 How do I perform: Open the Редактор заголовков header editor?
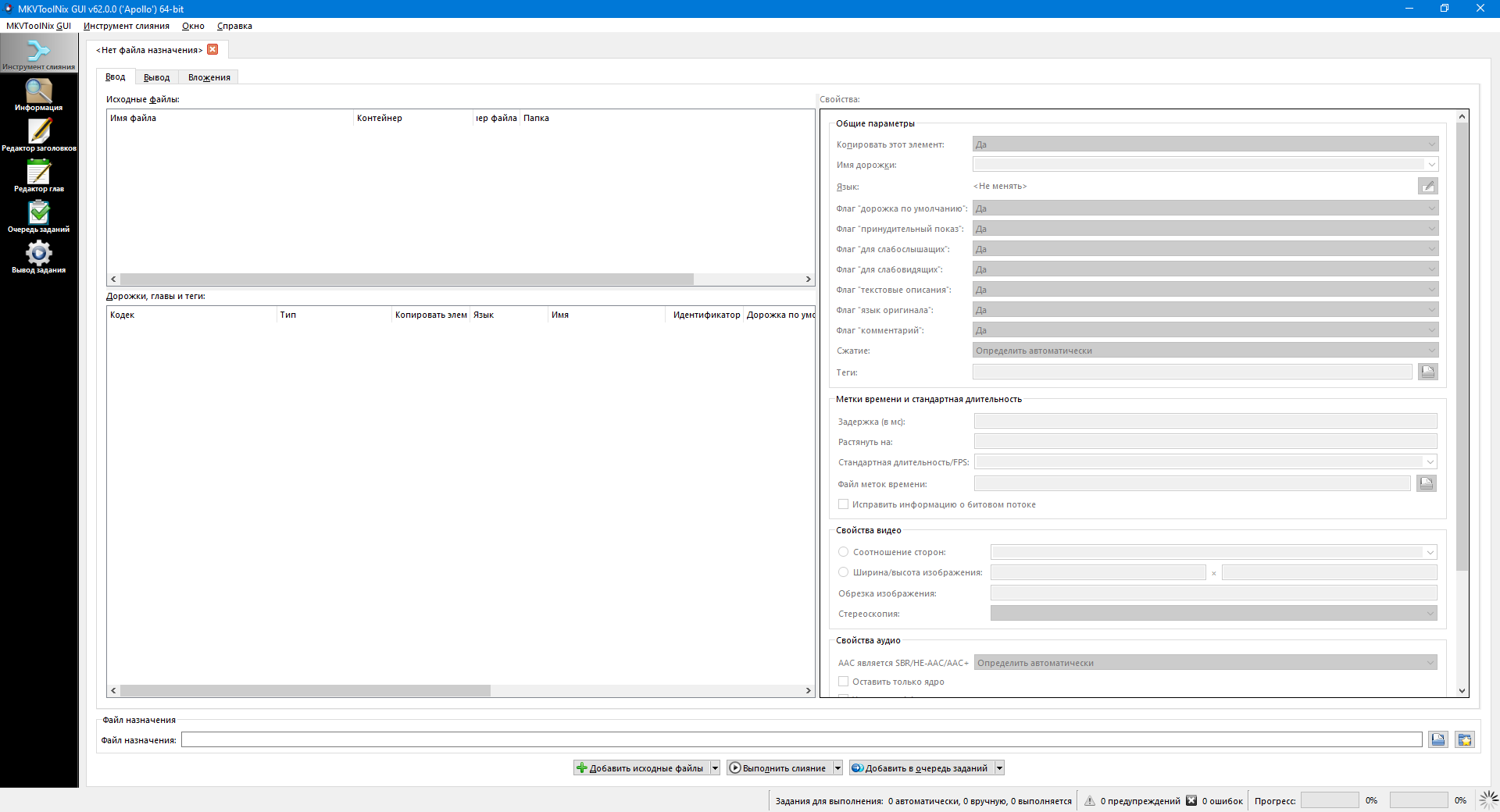38,135
